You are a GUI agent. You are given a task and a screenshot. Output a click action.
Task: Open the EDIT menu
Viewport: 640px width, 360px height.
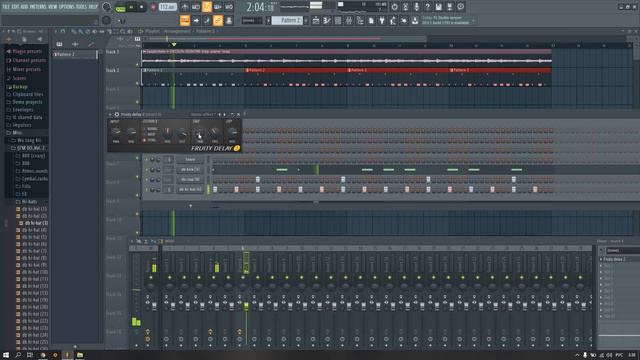[16, 7]
